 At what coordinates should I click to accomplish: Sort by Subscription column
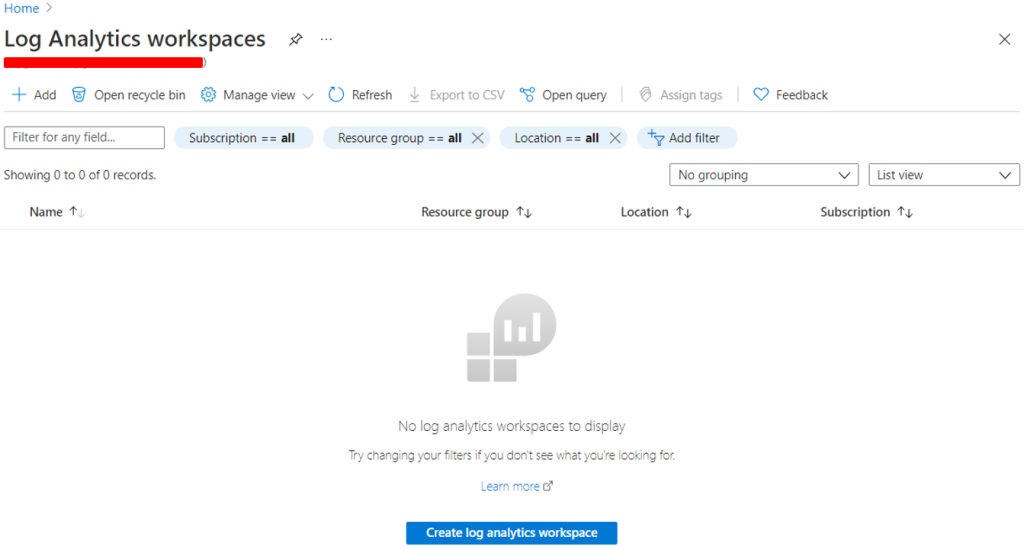coord(866,212)
